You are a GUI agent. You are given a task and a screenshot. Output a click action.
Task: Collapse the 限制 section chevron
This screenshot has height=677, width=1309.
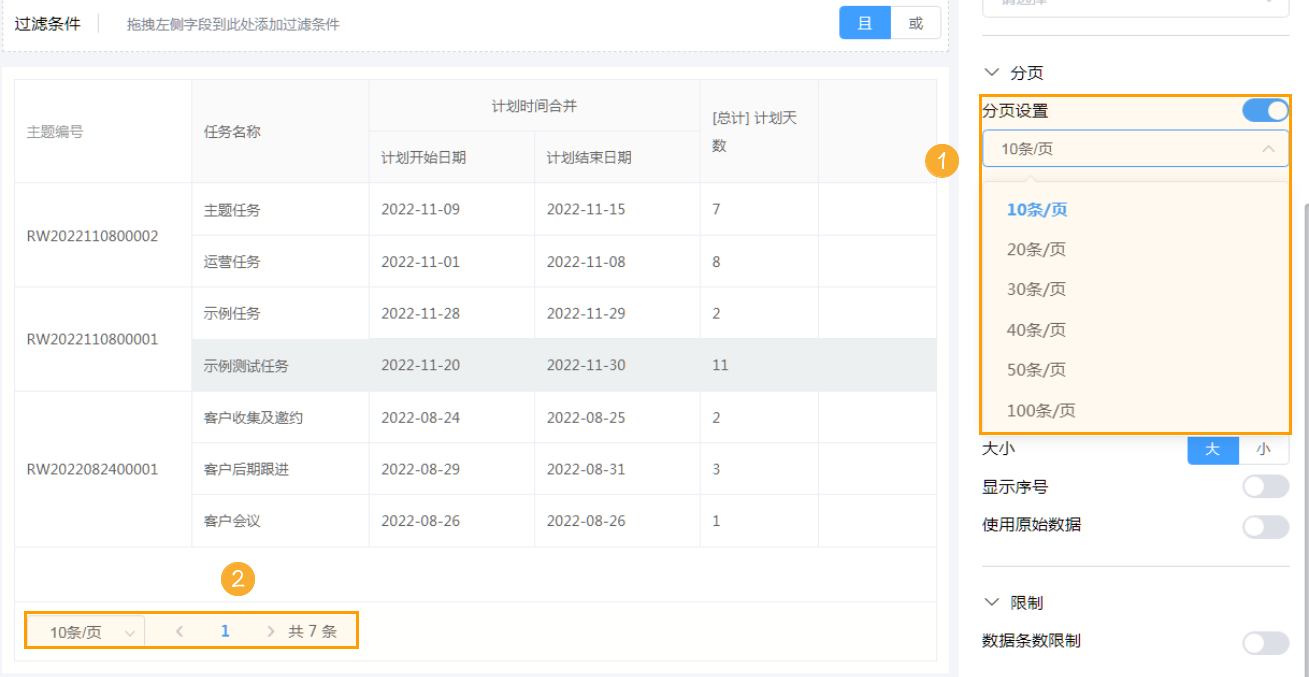[992, 602]
